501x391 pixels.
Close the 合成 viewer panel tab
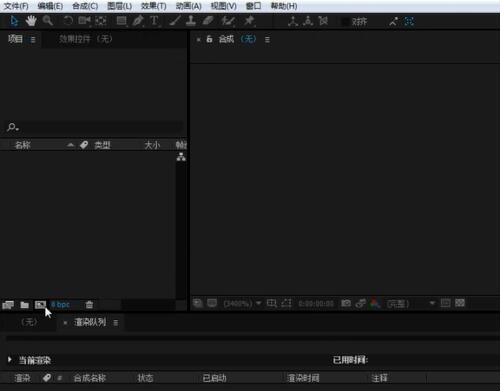pos(198,40)
